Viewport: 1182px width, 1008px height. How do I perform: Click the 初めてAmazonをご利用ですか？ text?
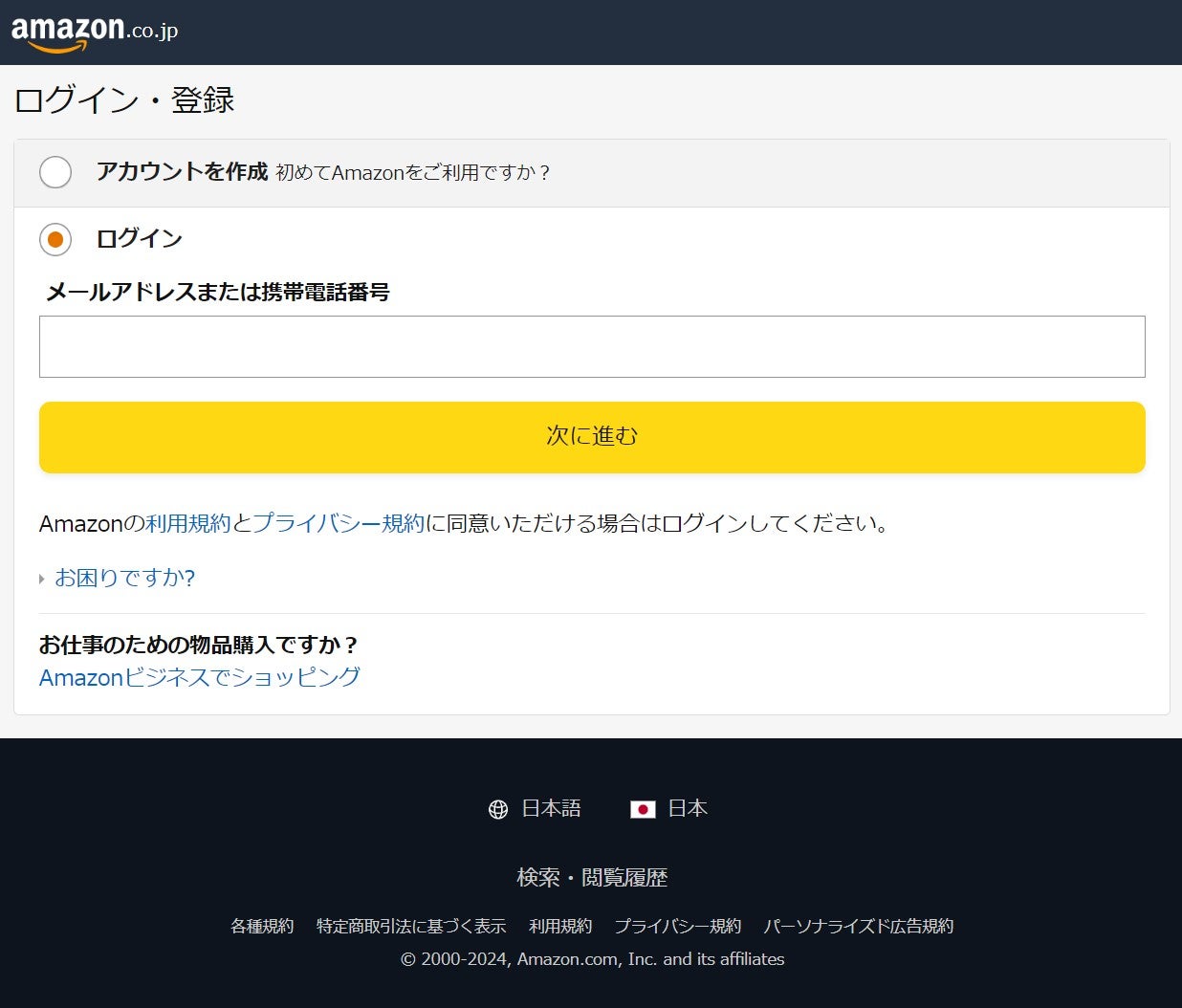coord(413,172)
